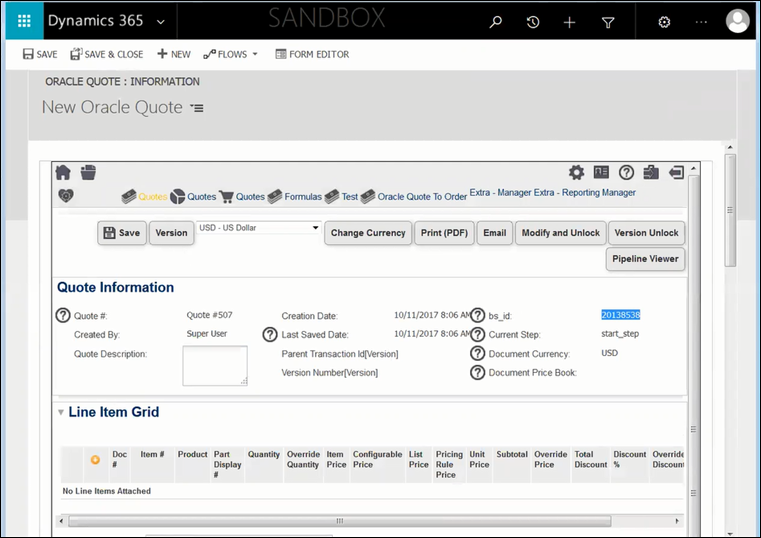
Task: Click help icon next to Current Step
Action: 478,334
